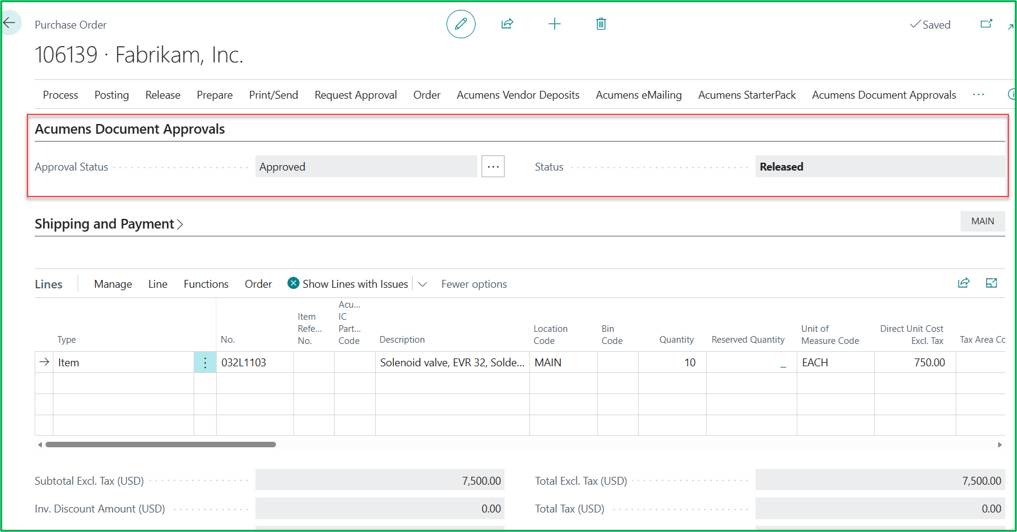1017x532 pixels.
Task: Show more actions ellipsis in menu bar
Action: [x=979, y=95]
